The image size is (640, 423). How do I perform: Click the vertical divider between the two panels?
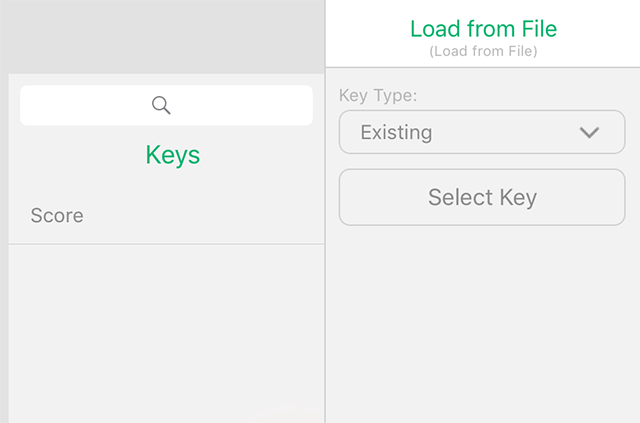pos(325,212)
